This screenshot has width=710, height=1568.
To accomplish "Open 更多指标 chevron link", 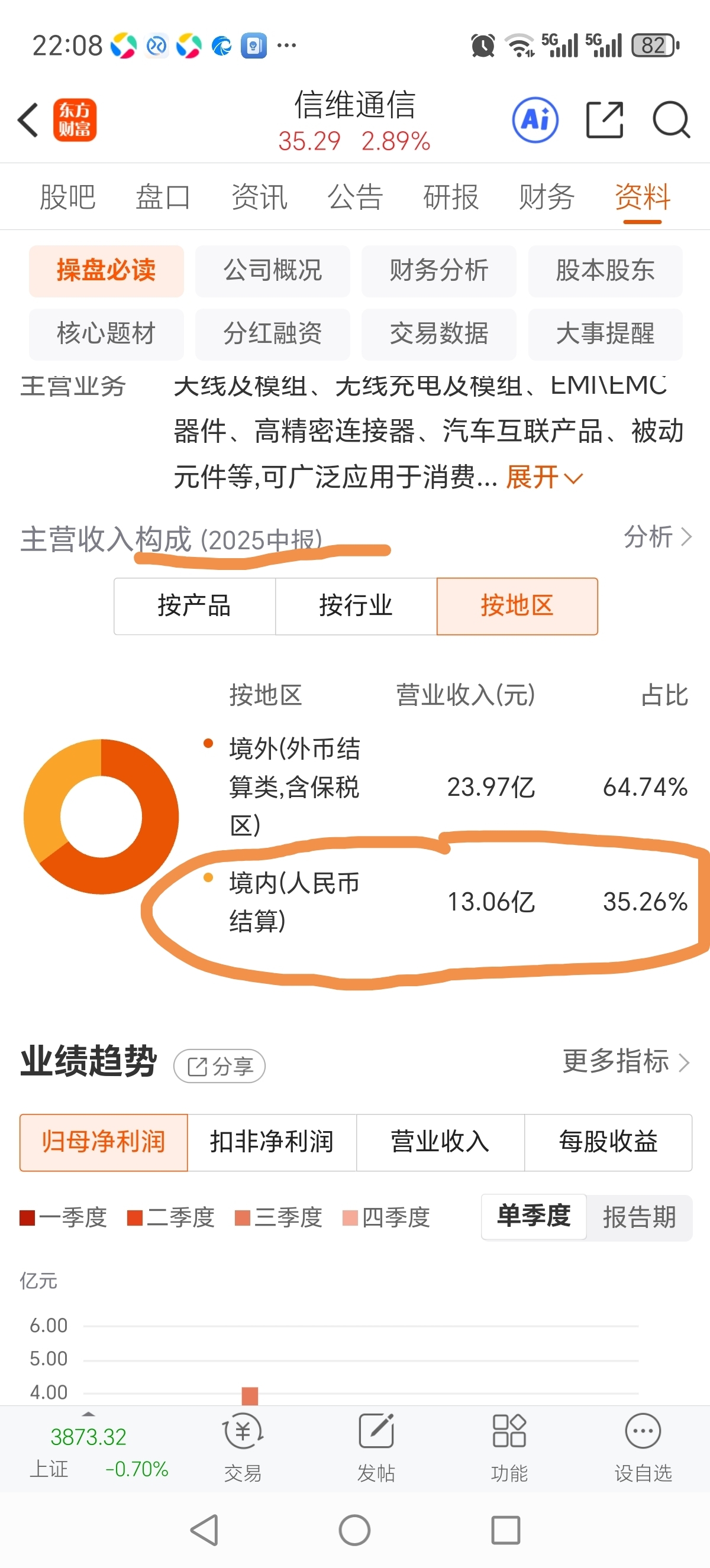I will (627, 1061).
